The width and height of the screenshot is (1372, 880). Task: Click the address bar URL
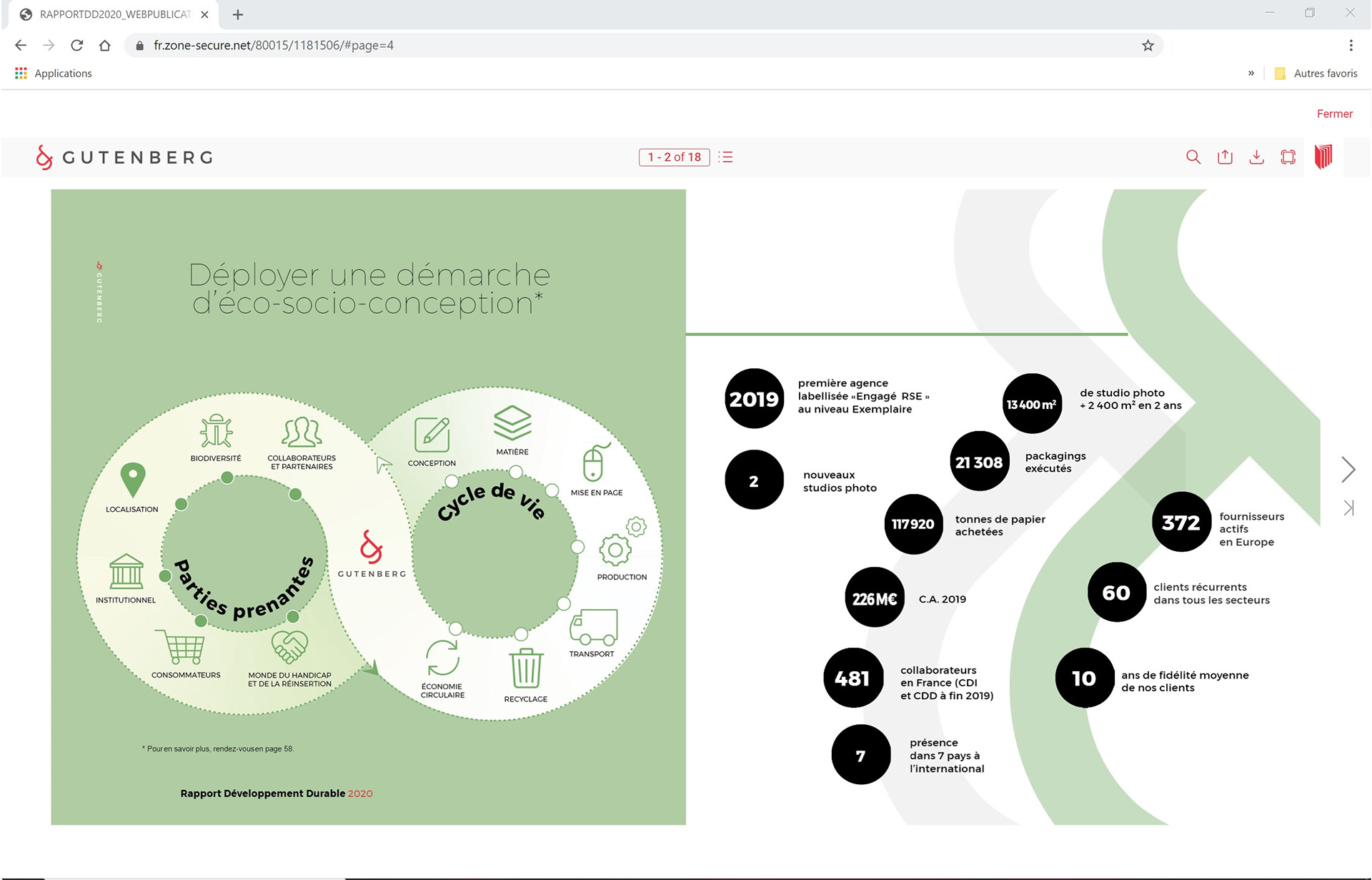[x=274, y=45]
